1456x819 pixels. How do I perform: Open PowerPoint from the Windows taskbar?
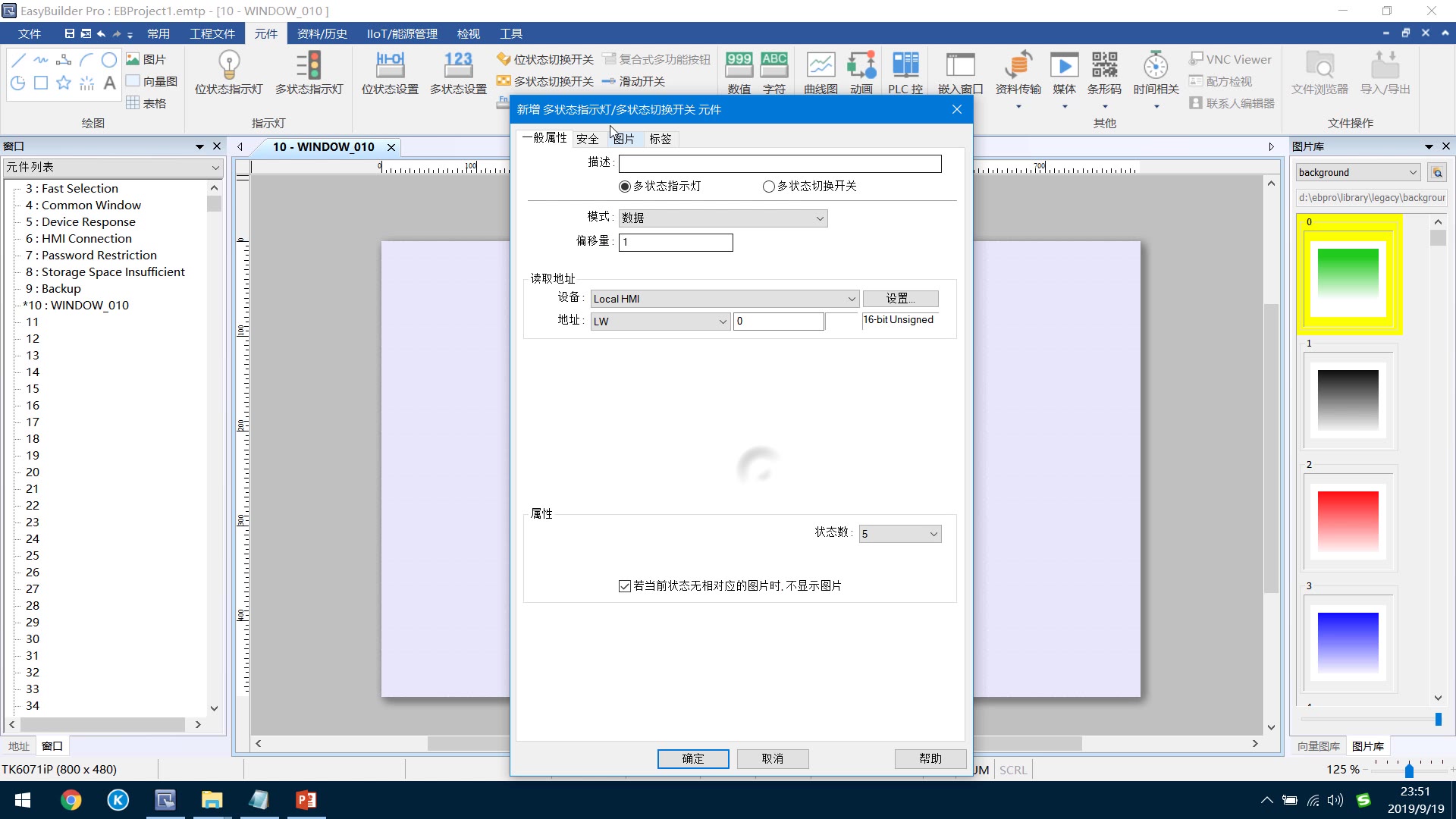306,800
